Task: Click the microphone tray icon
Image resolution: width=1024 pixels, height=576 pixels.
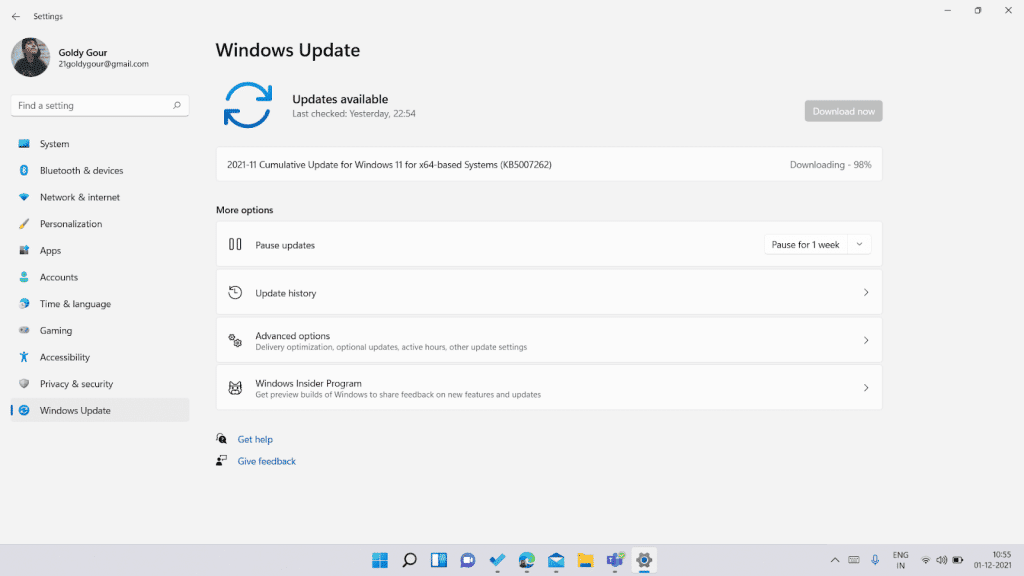Action: click(875, 560)
